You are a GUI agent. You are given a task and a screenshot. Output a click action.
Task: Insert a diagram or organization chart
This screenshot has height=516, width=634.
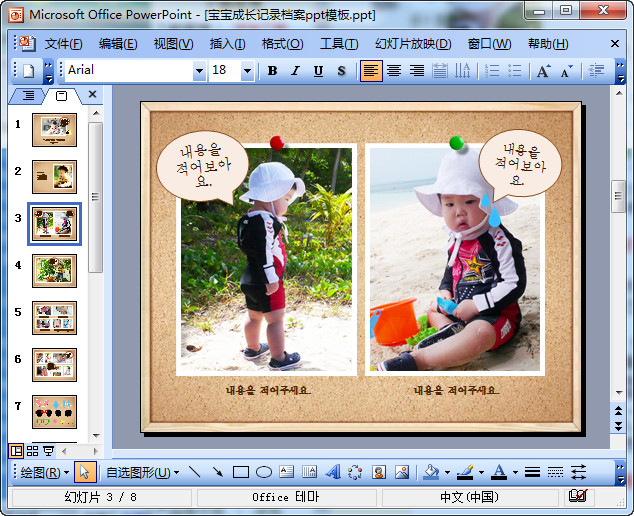pyautogui.click(x=355, y=472)
